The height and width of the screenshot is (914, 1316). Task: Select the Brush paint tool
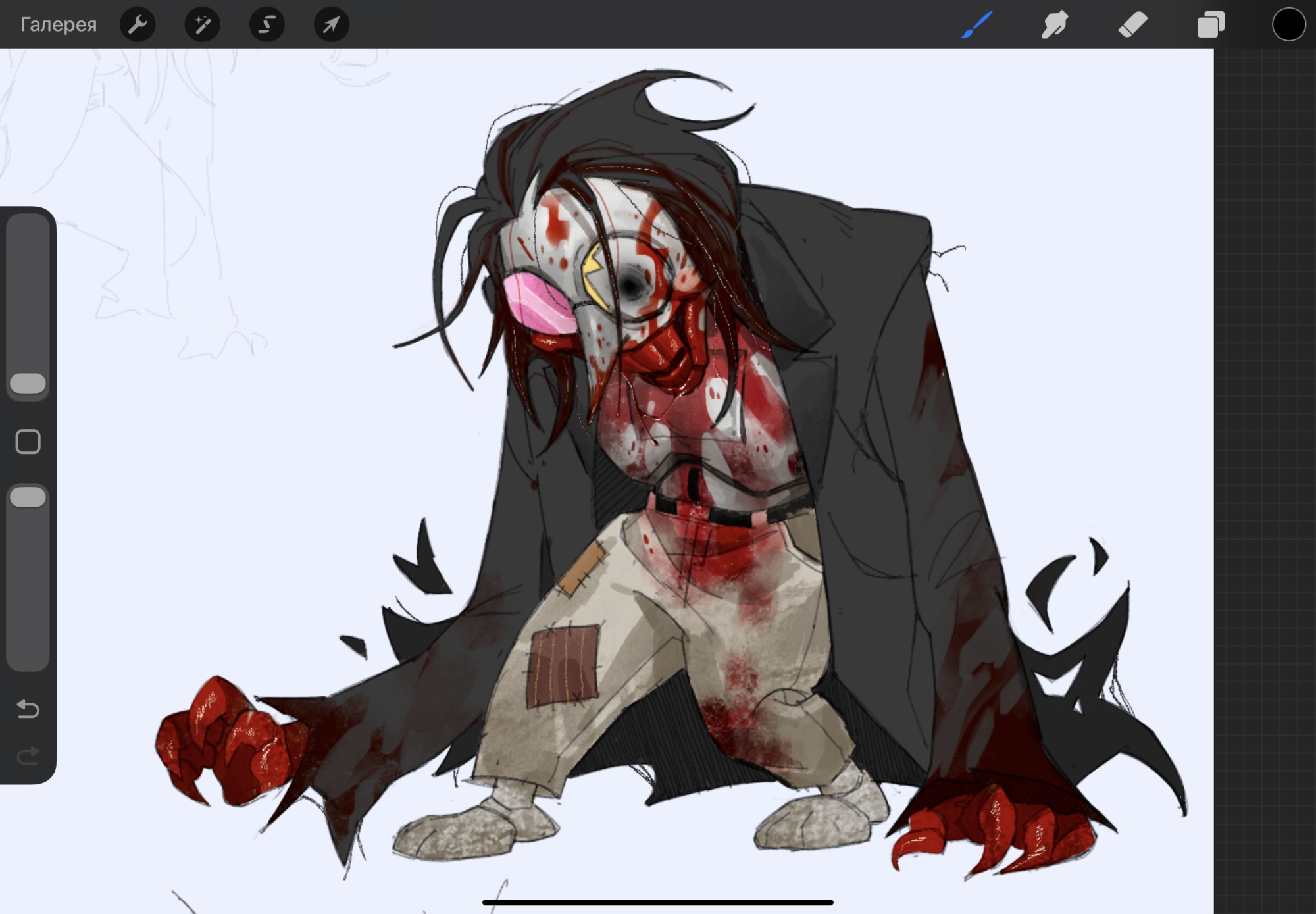pyautogui.click(x=976, y=25)
